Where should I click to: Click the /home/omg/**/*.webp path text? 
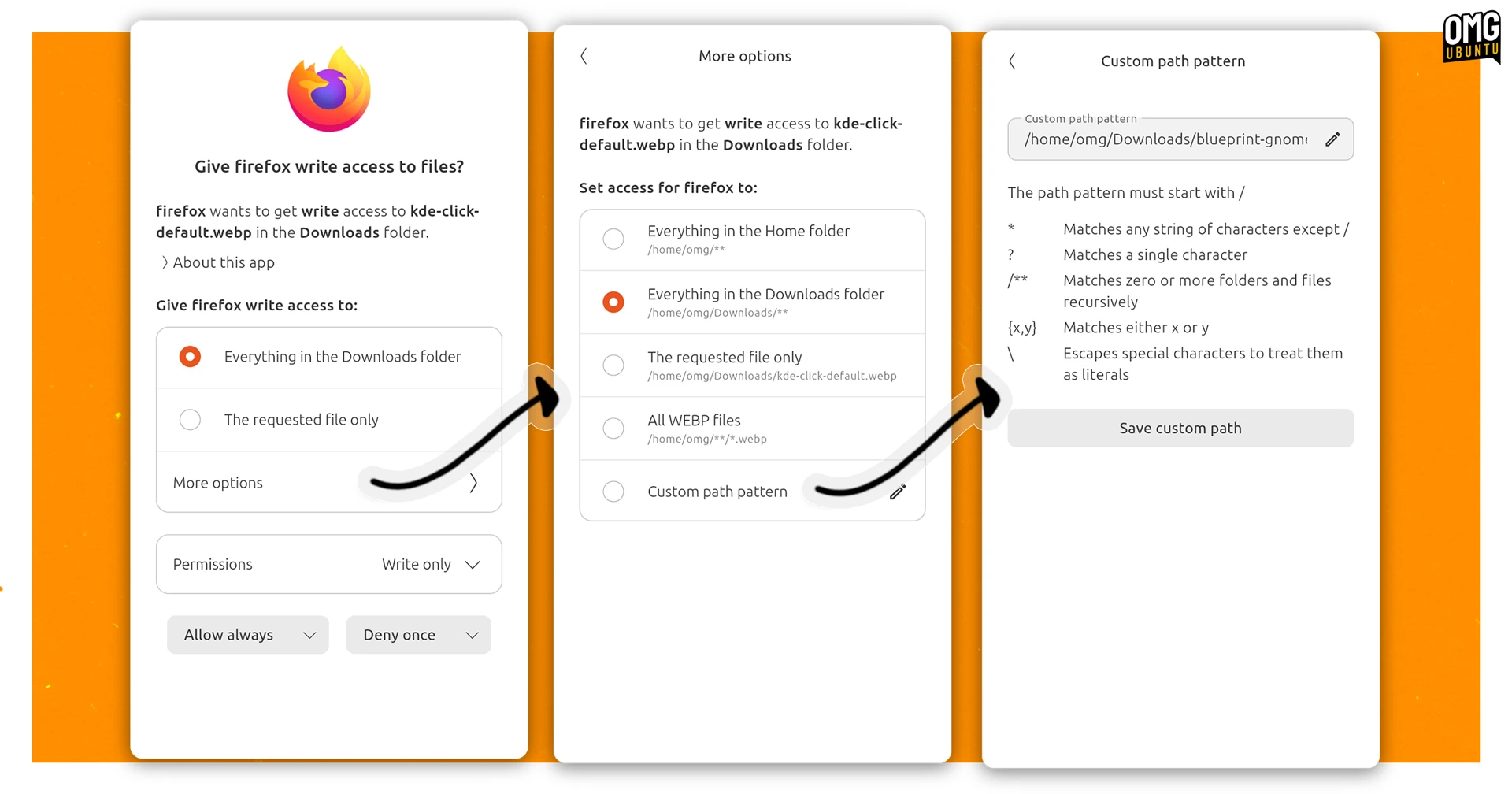click(707, 439)
